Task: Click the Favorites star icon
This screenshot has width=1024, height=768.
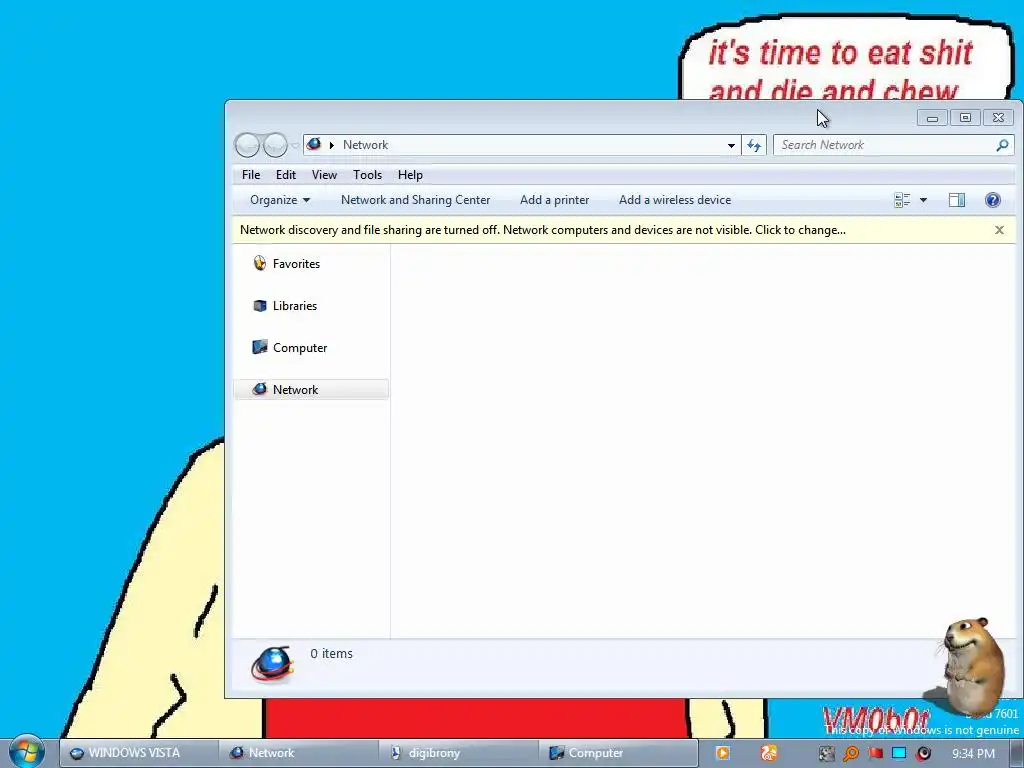Action: click(259, 263)
